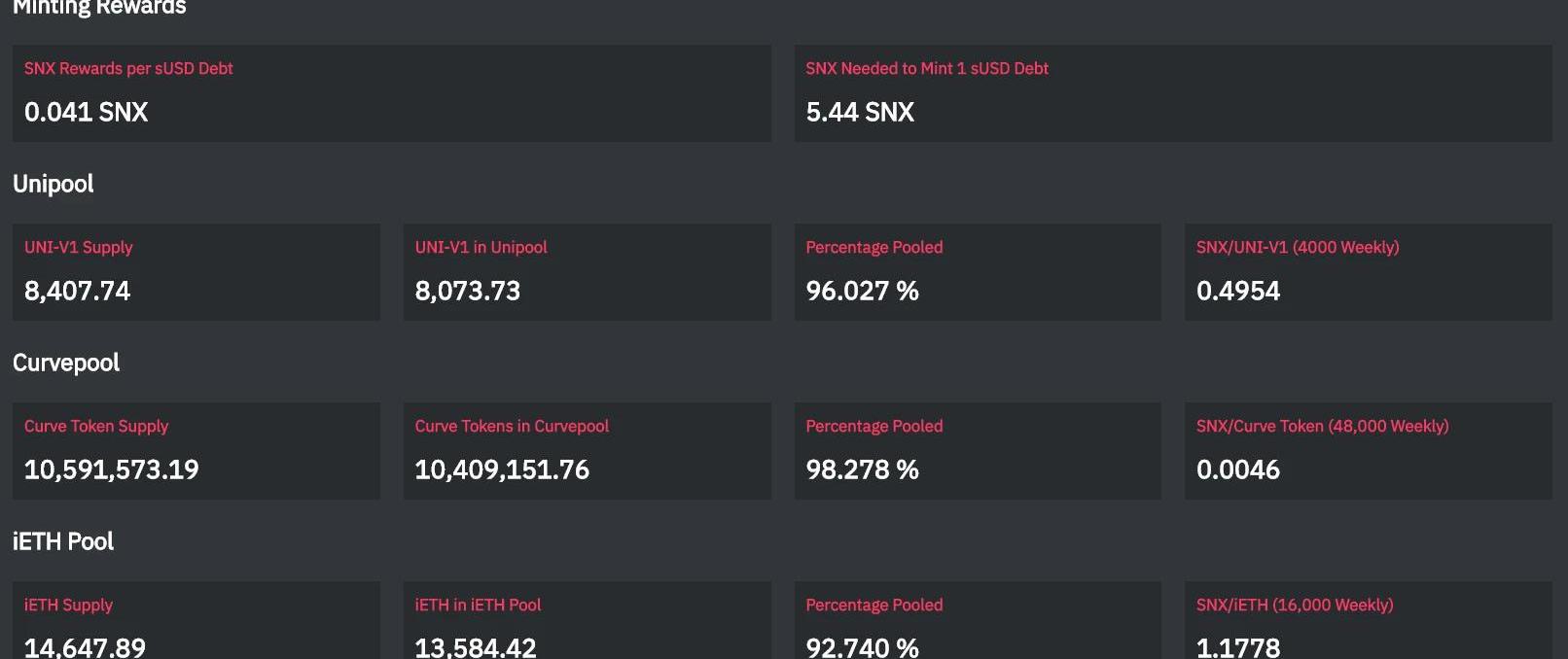The image size is (1568, 659).
Task: Select the 8,073.73 UNI-V1 in Unipool value
Action: click(x=467, y=291)
